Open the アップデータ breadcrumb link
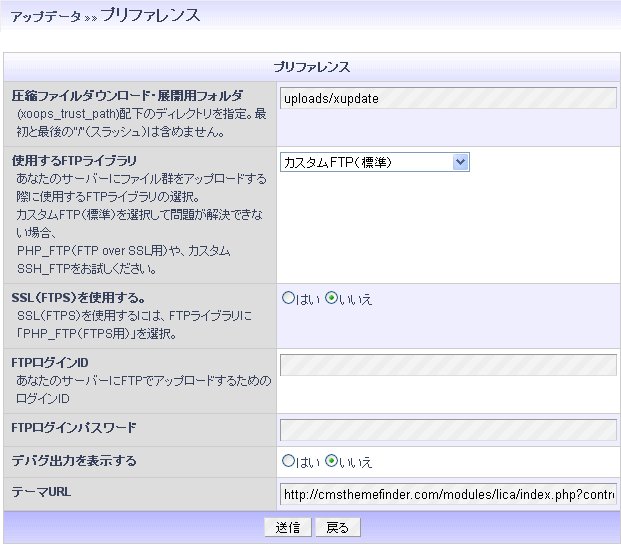 [x=45, y=17]
